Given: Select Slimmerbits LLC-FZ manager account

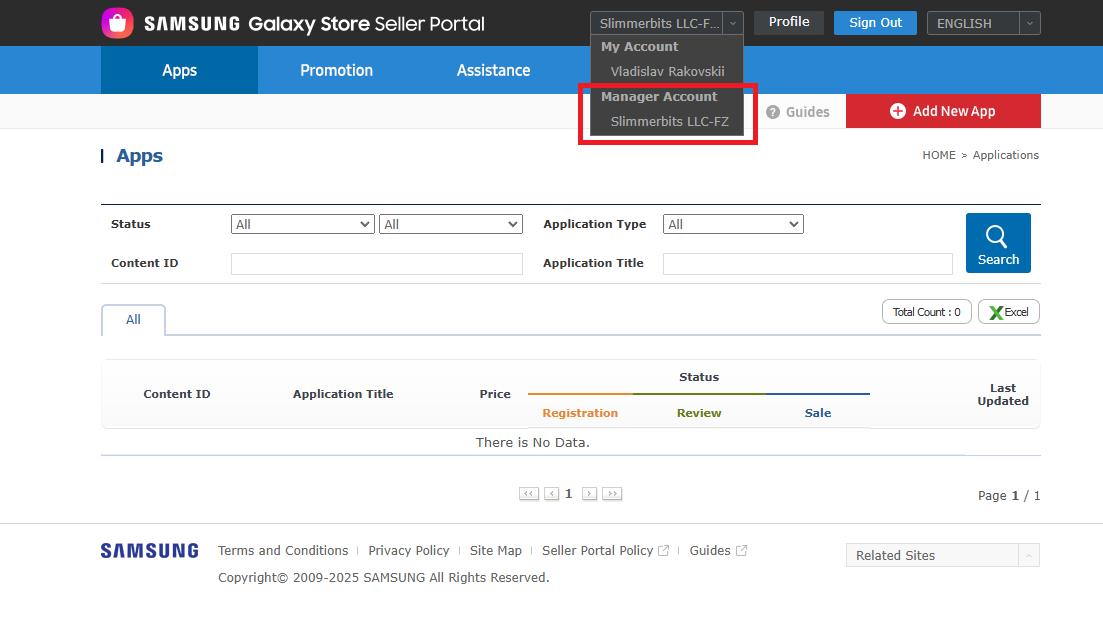Looking at the screenshot, I should (x=669, y=122).
